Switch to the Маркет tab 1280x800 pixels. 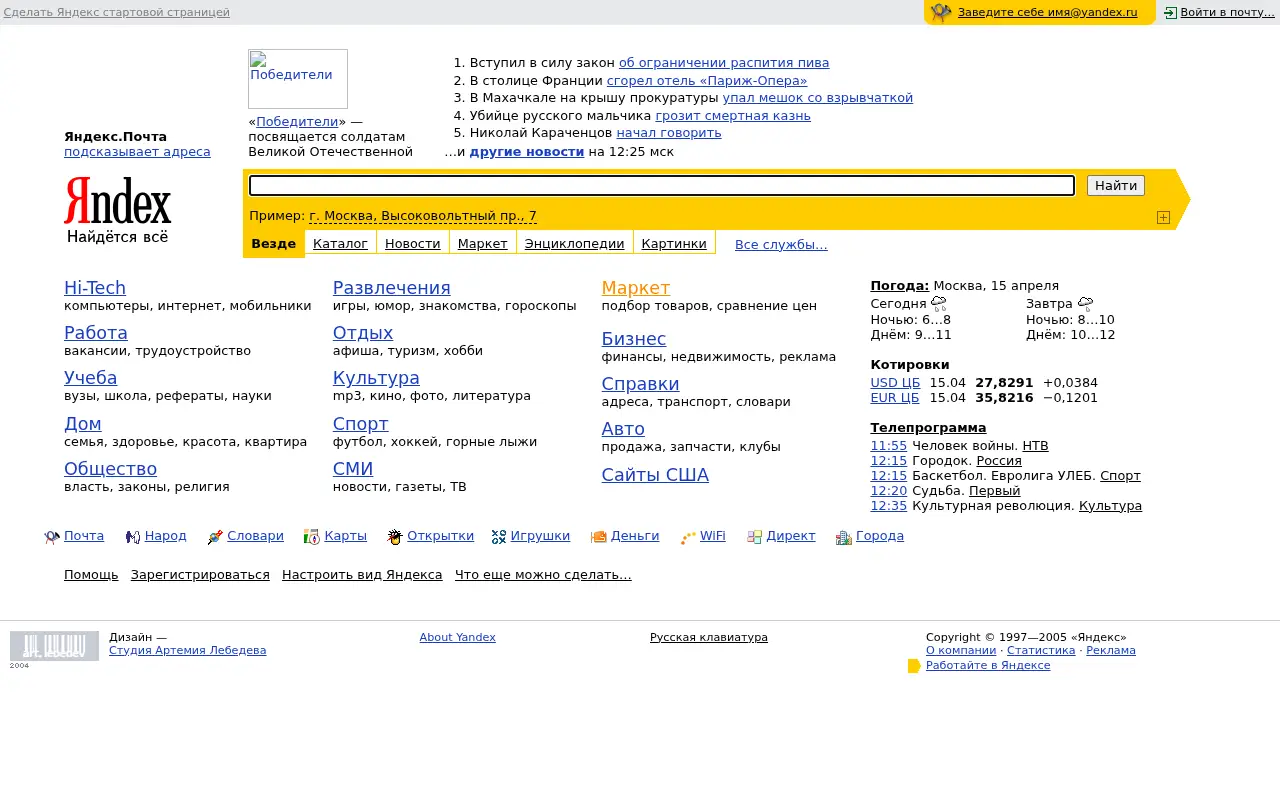[x=483, y=244]
